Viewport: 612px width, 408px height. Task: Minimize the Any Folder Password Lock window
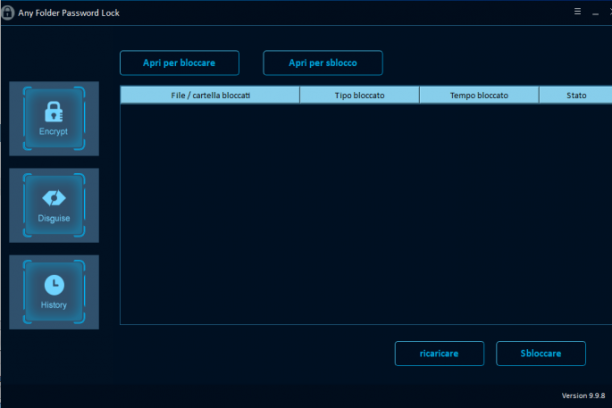coord(595,13)
